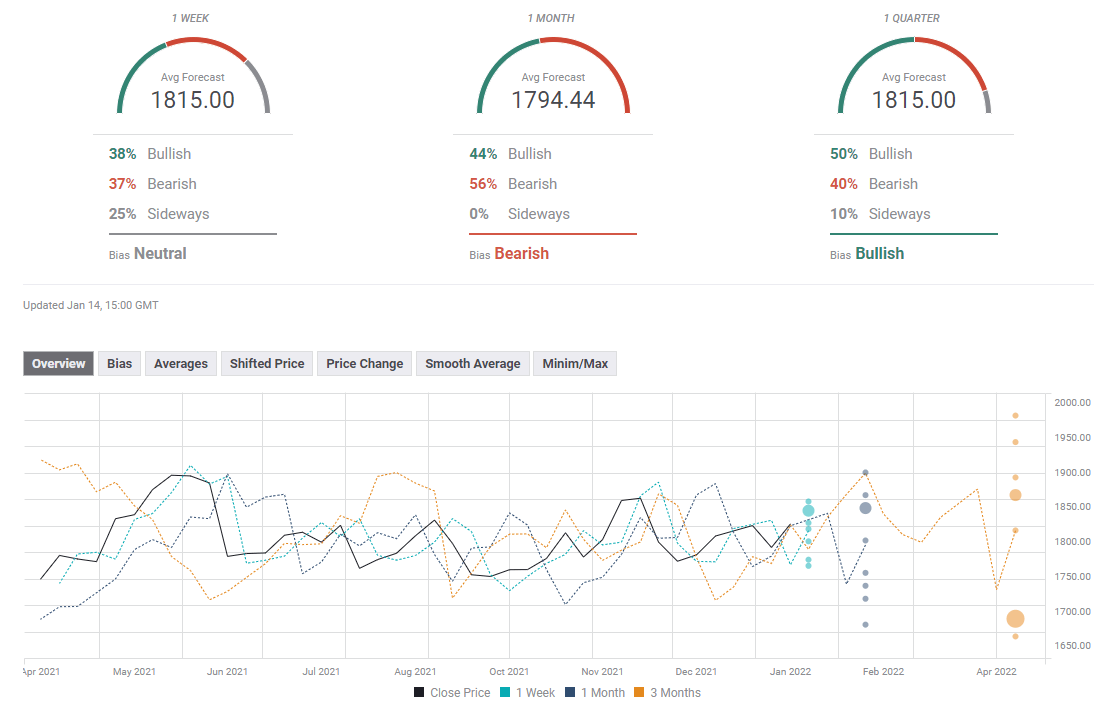1106x708 pixels.
Task: Show the Shifted Price view
Action: click(267, 364)
